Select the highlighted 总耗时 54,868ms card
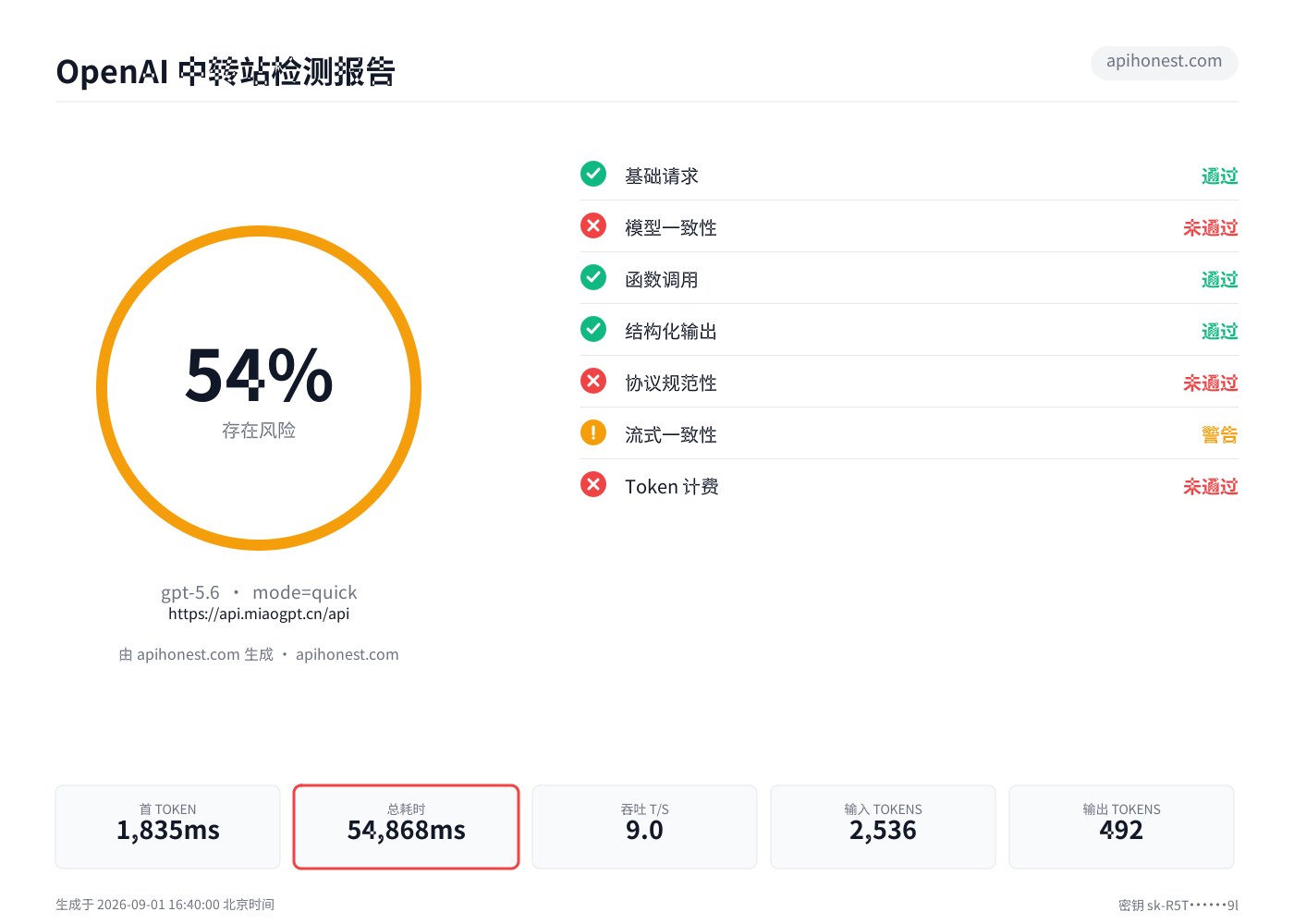The image size is (1294, 924). [407, 827]
